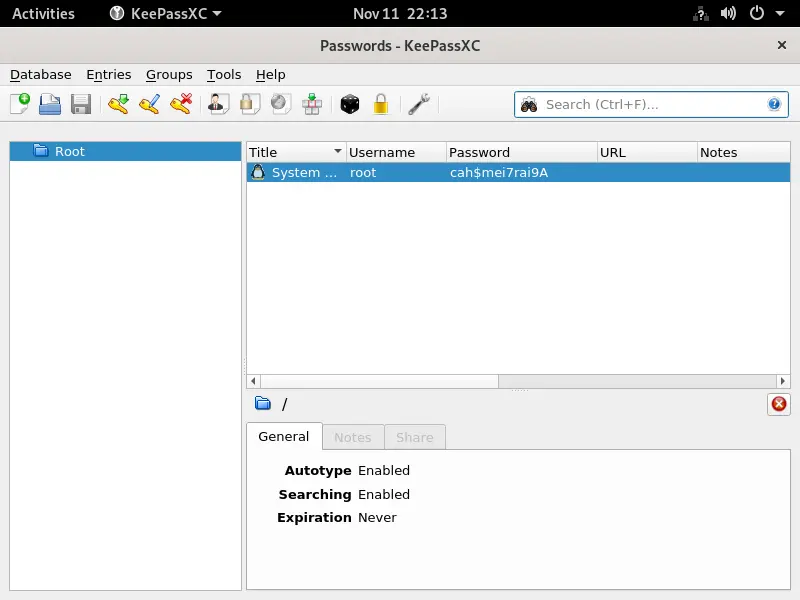The width and height of the screenshot is (800, 600).
Task: Select the Root group in tree
Action: click(70, 151)
